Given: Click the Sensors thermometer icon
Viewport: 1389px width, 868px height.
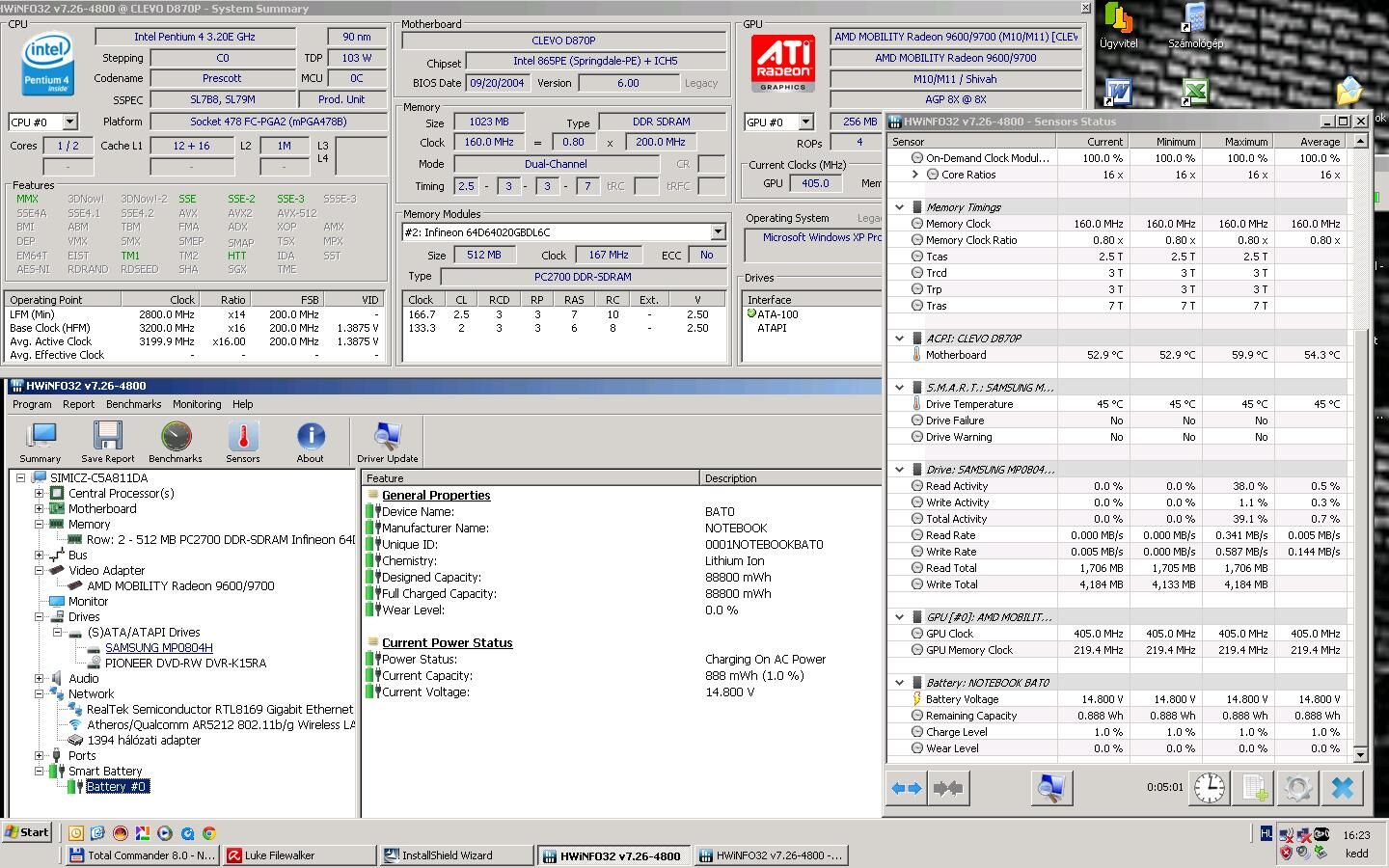Looking at the screenshot, I should (x=243, y=443).
